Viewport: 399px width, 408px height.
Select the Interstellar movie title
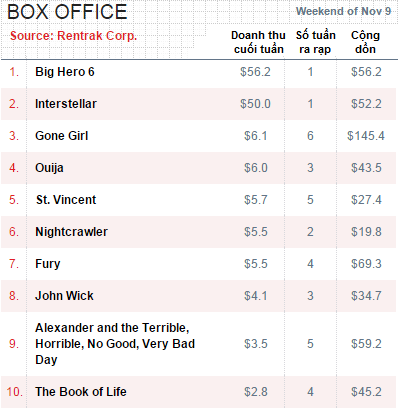(66, 104)
